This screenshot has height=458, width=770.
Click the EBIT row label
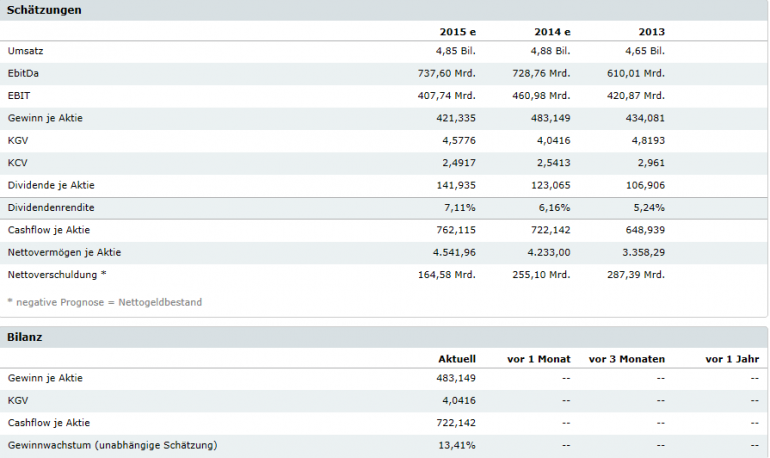20,96
